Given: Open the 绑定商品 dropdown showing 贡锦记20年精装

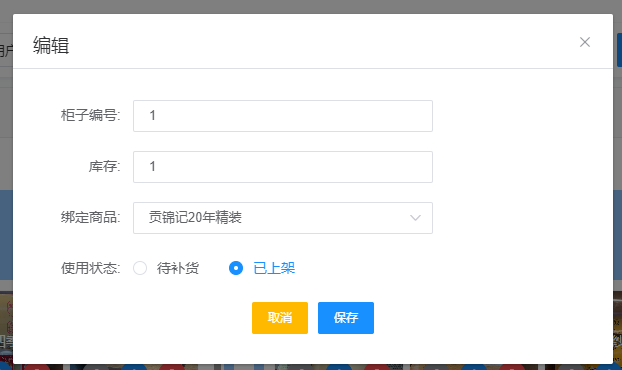Looking at the screenshot, I should click(x=283, y=218).
